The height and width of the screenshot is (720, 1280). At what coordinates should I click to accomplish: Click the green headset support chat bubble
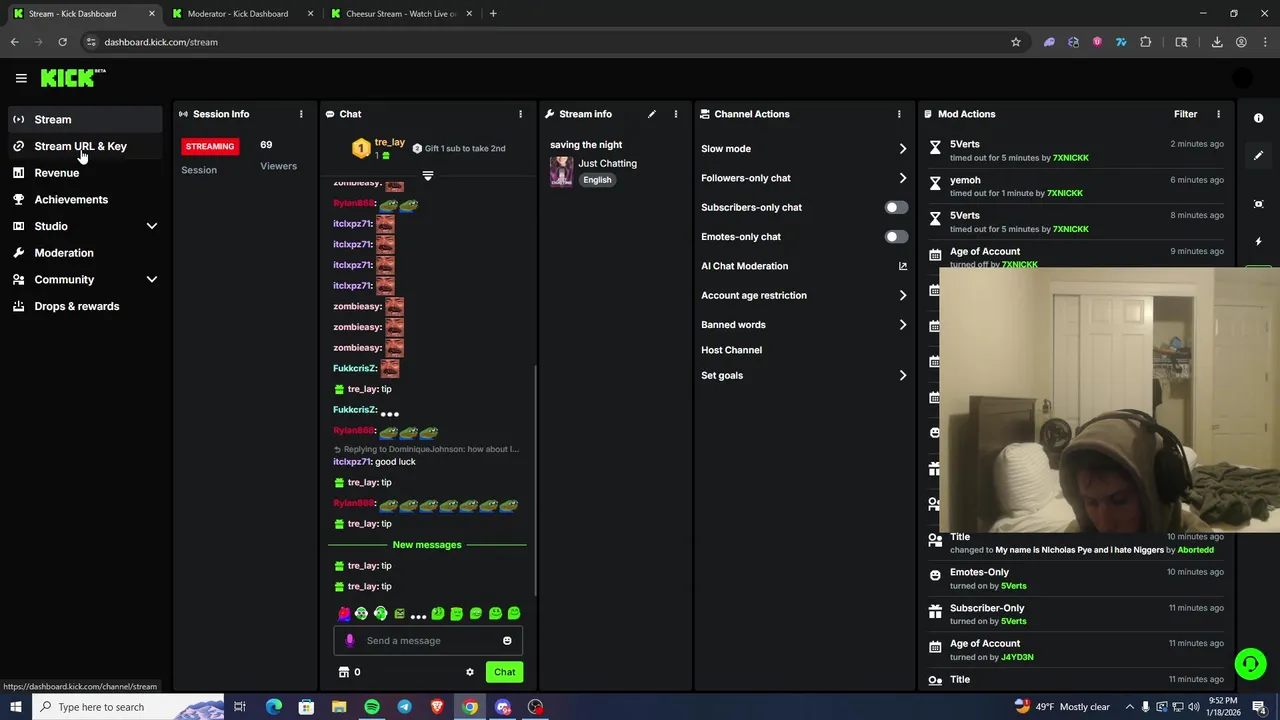tap(1249, 664)
